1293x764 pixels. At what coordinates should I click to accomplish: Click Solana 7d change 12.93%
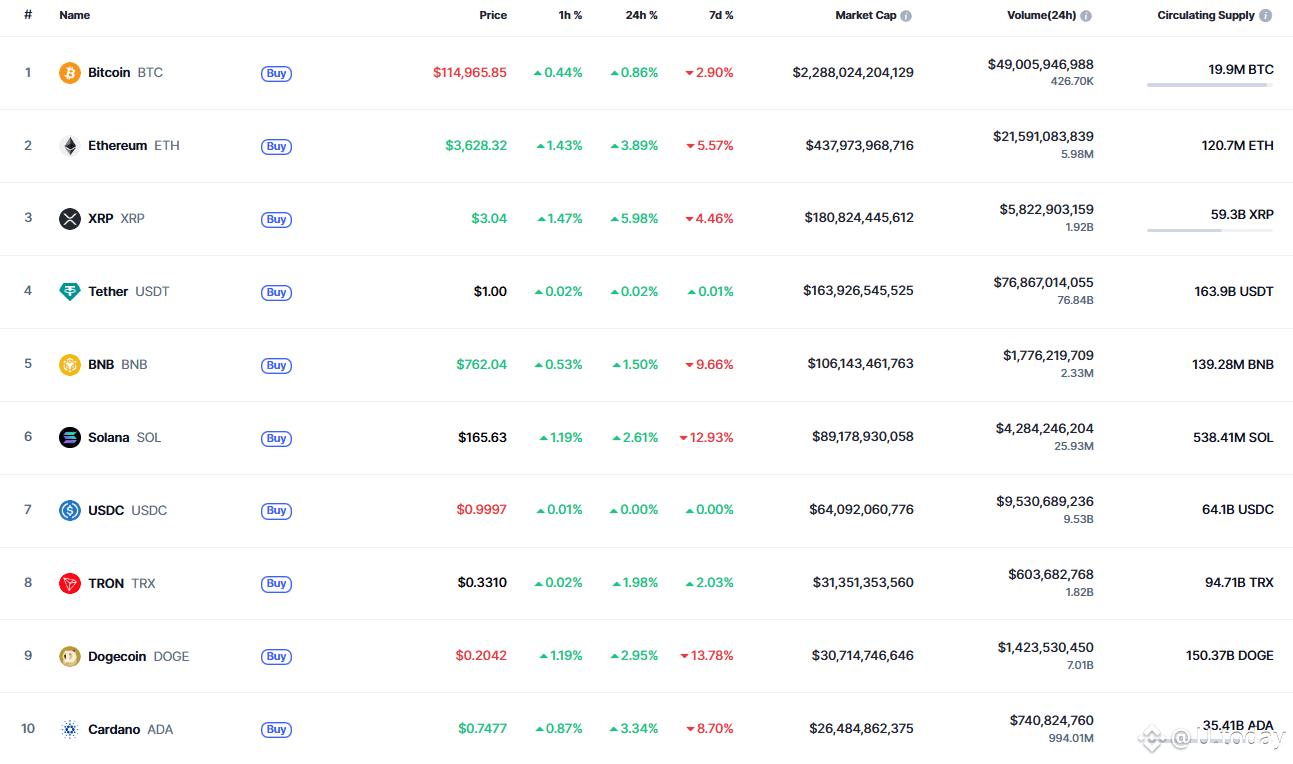coord(706,438)
